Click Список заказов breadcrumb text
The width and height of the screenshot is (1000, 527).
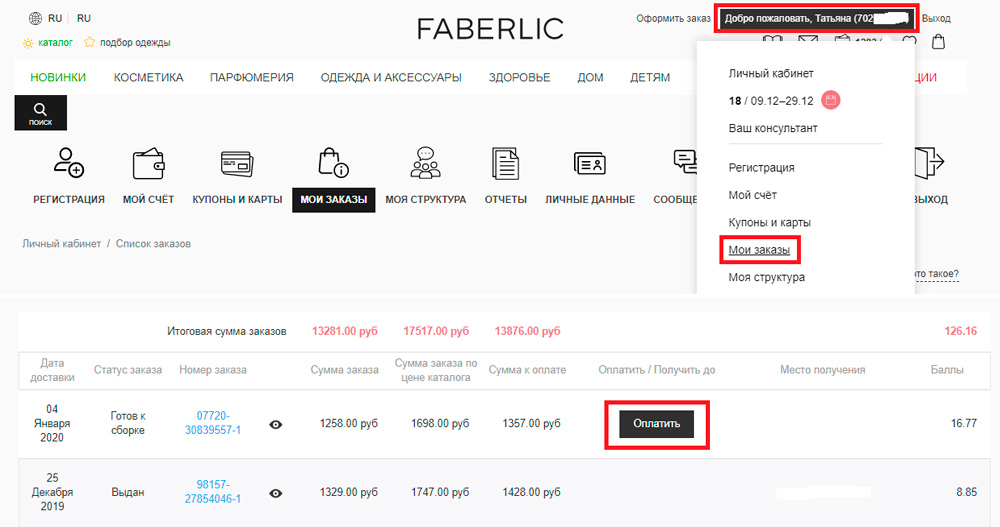[x=153, y=244]
